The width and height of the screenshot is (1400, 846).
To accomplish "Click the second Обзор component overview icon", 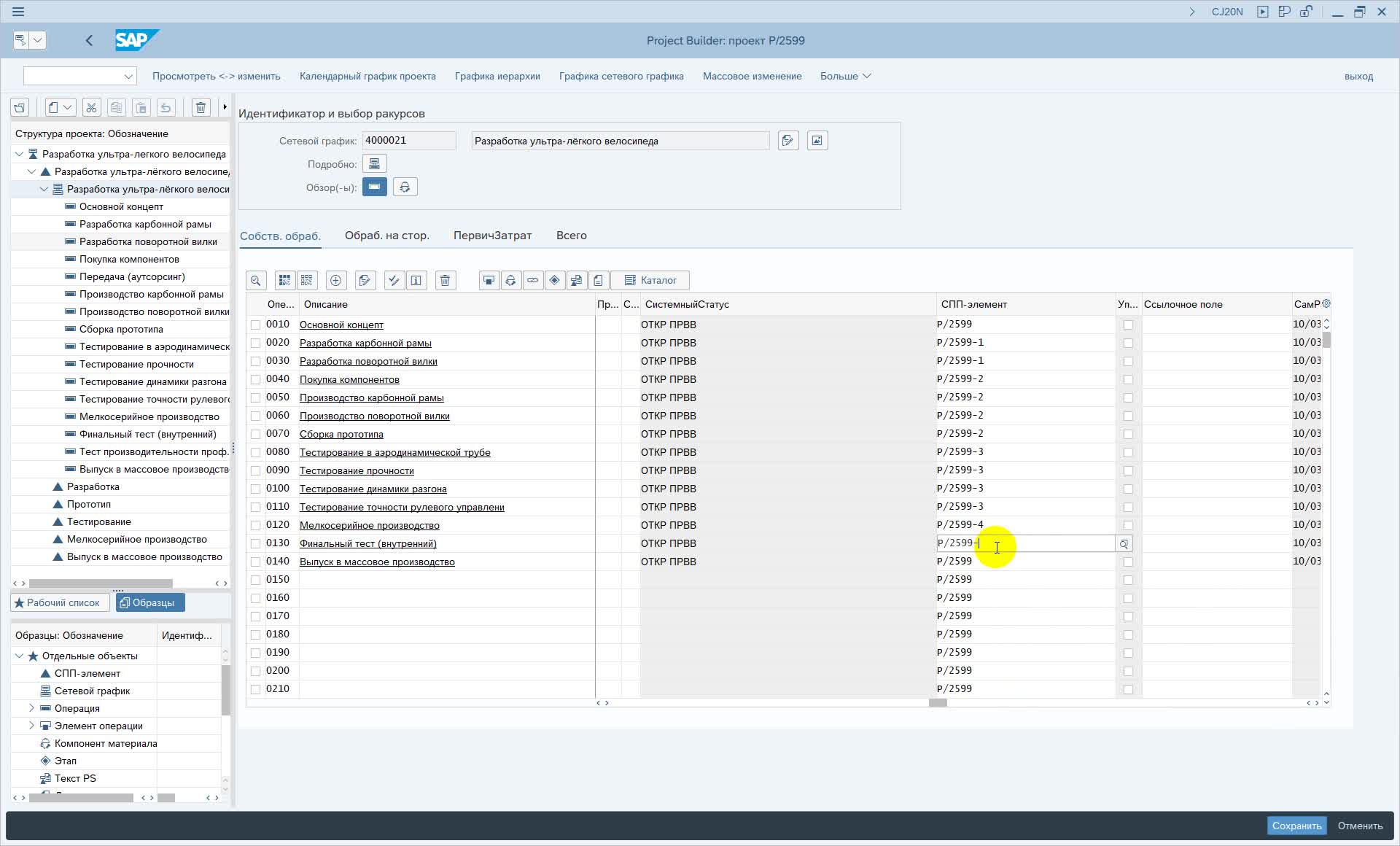I will (x=405, y=187).
